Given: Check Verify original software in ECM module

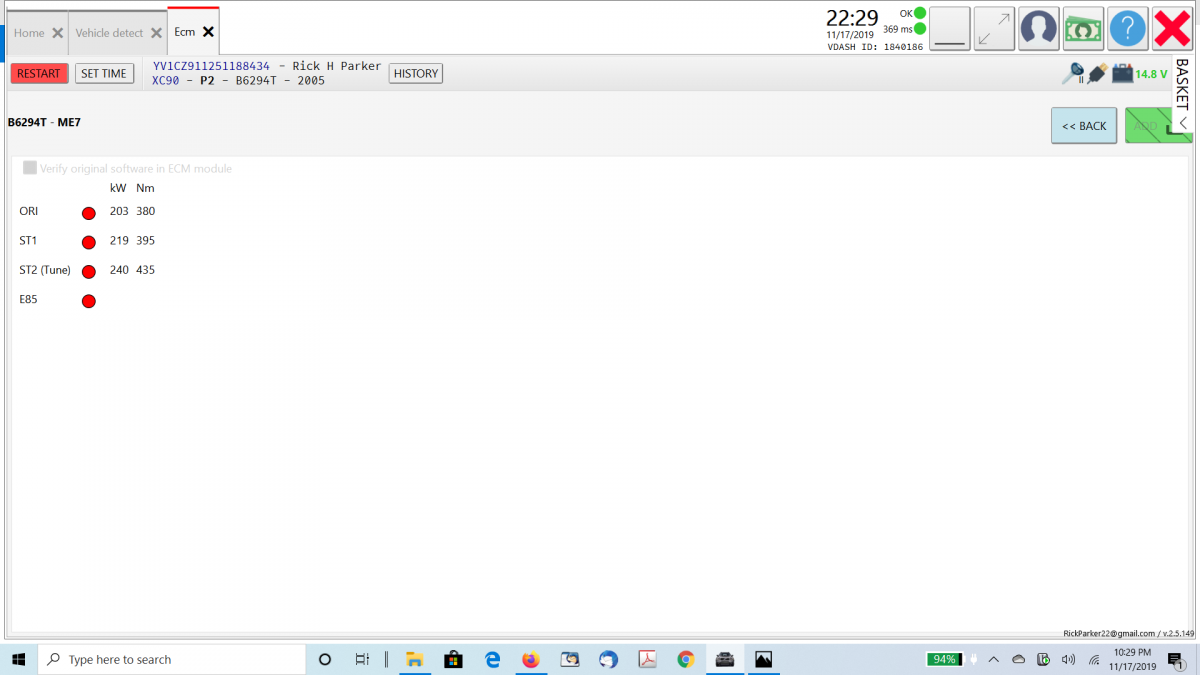Looking at the screenshot, I should (30, 168).
